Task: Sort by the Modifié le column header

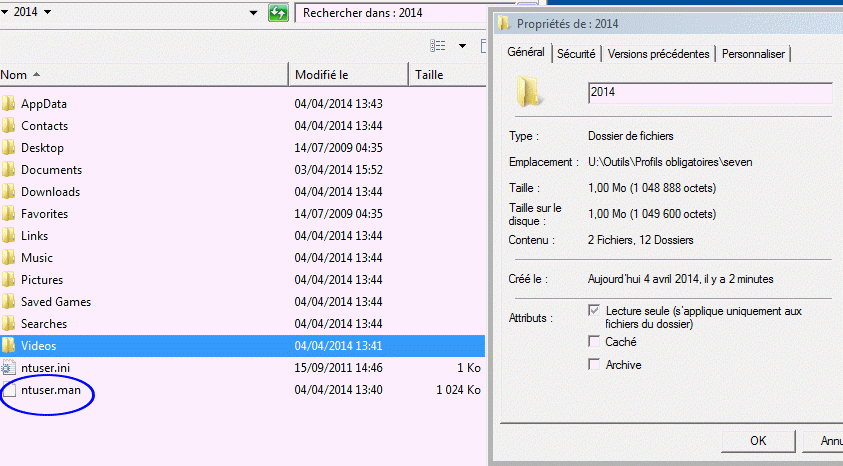Action: (x=349, y=75)
